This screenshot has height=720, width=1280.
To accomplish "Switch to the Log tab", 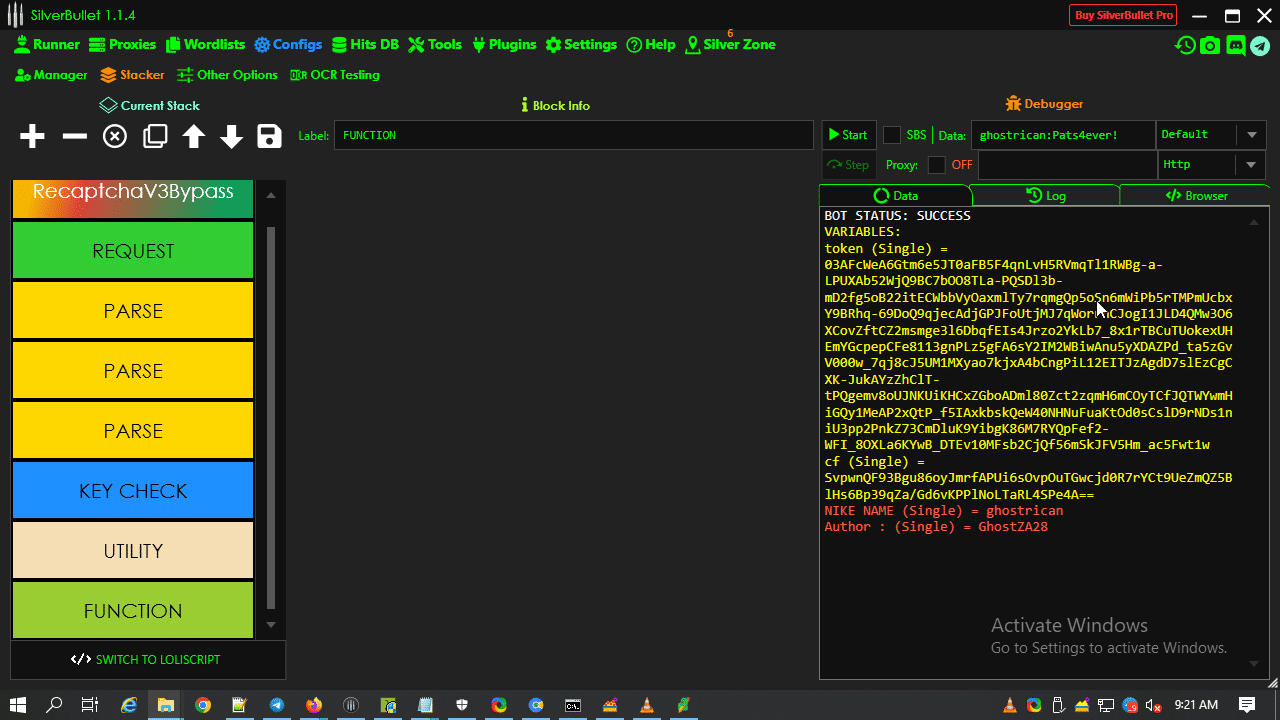I will tap(1045, 196).
